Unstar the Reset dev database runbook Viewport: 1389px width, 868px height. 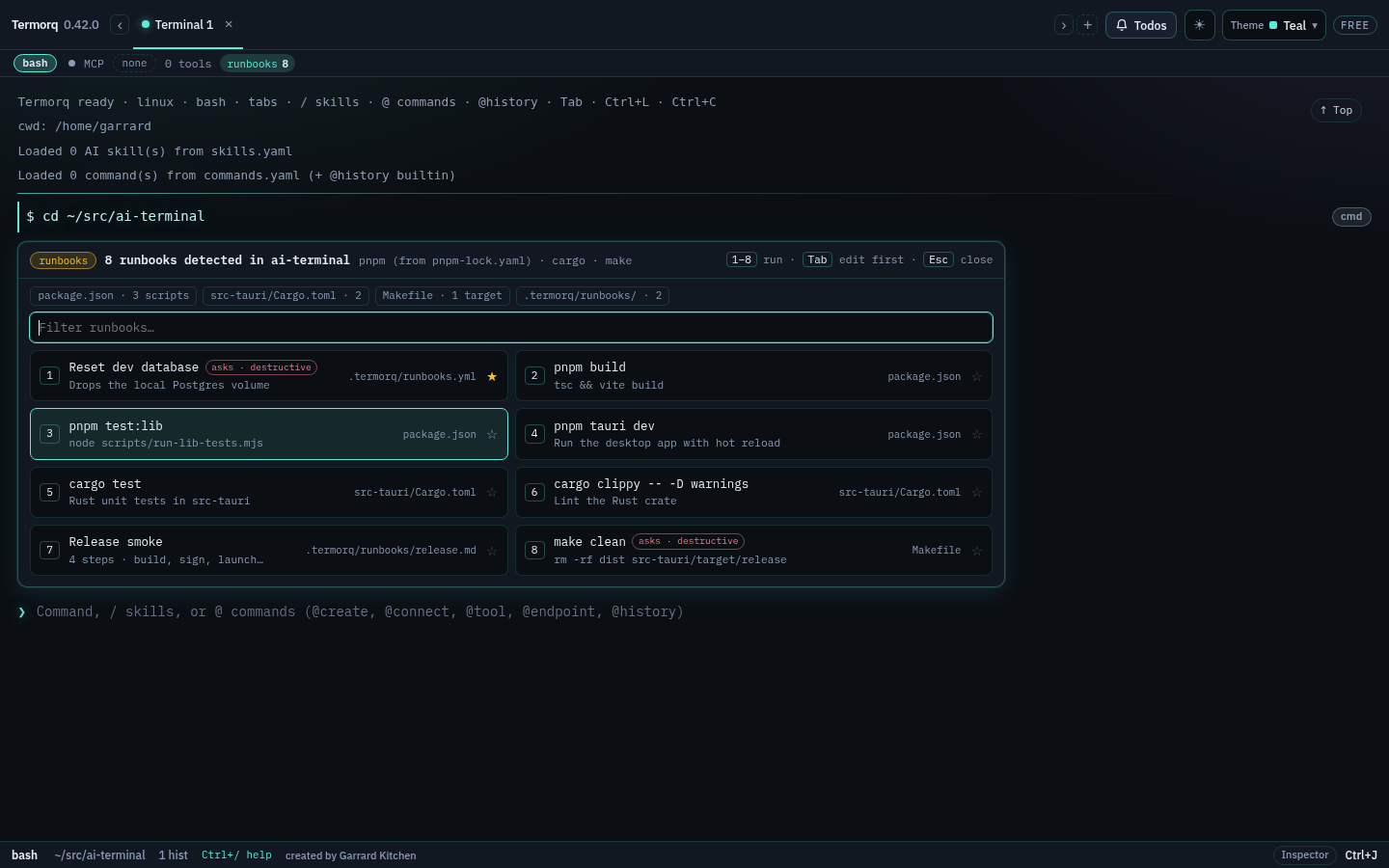(492, 376)
